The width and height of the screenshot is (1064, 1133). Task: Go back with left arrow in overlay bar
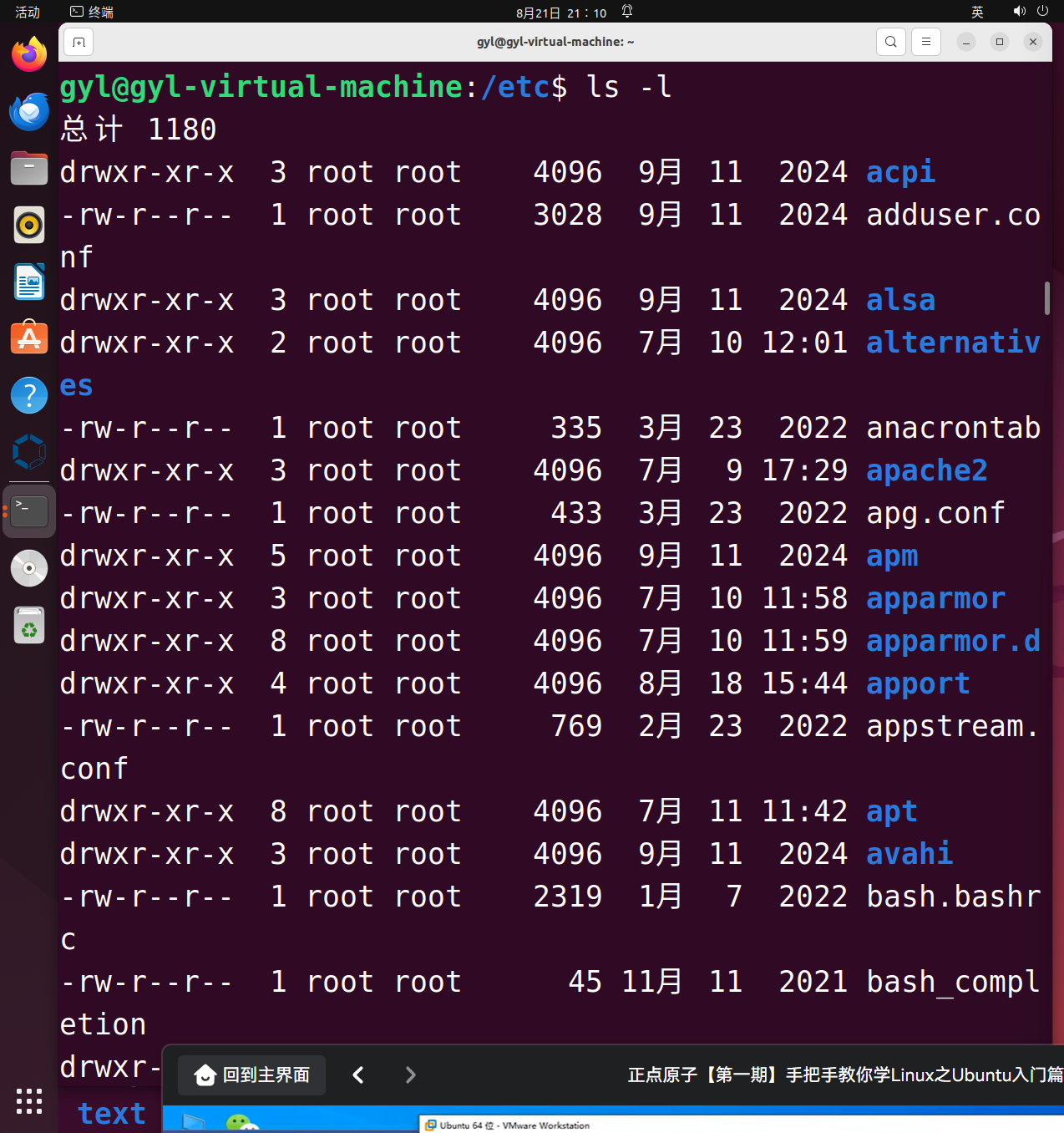(358, 1075)
